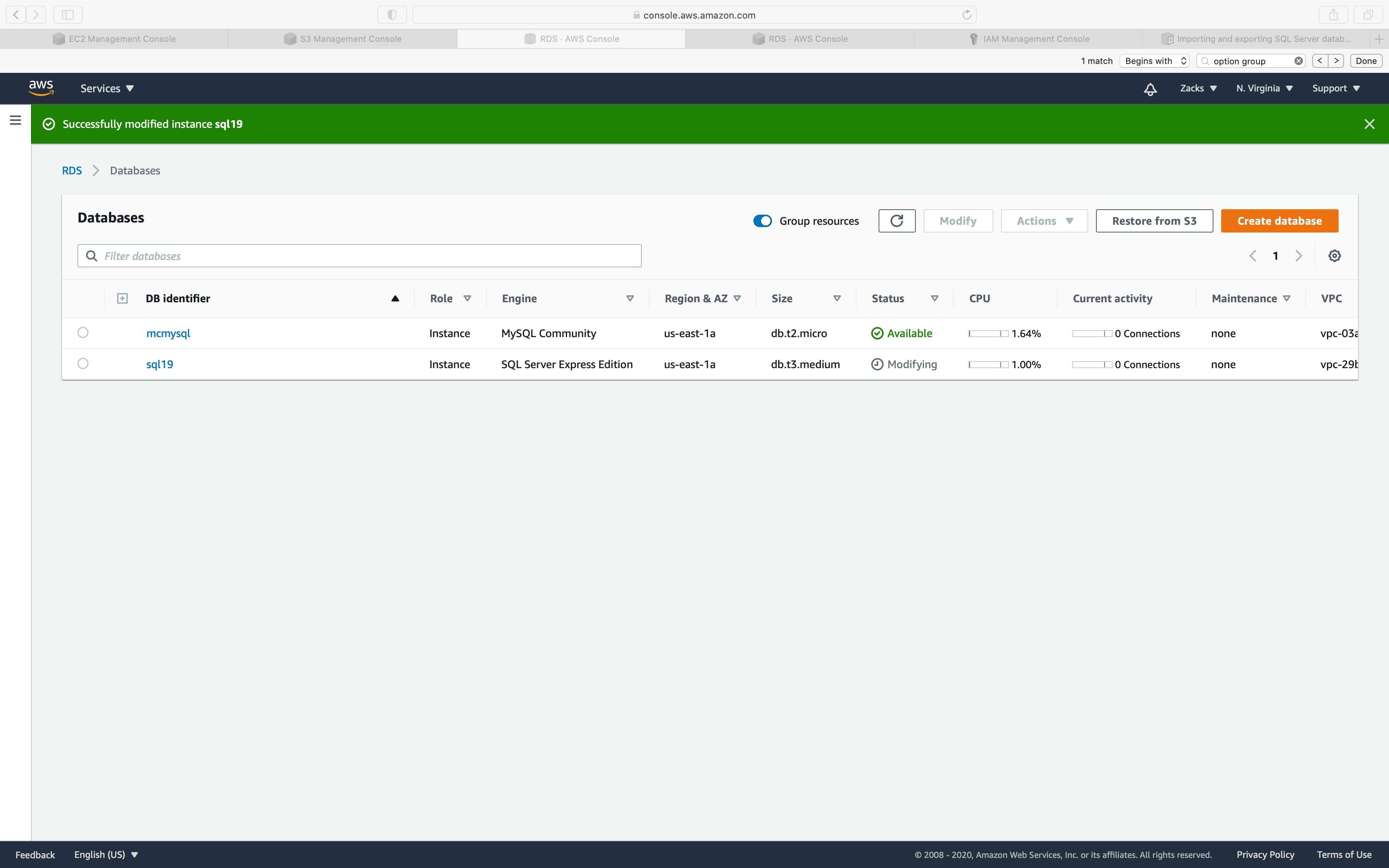Select the mcmysql radio button
The image size is (1389, 868).
coord(83,333)
